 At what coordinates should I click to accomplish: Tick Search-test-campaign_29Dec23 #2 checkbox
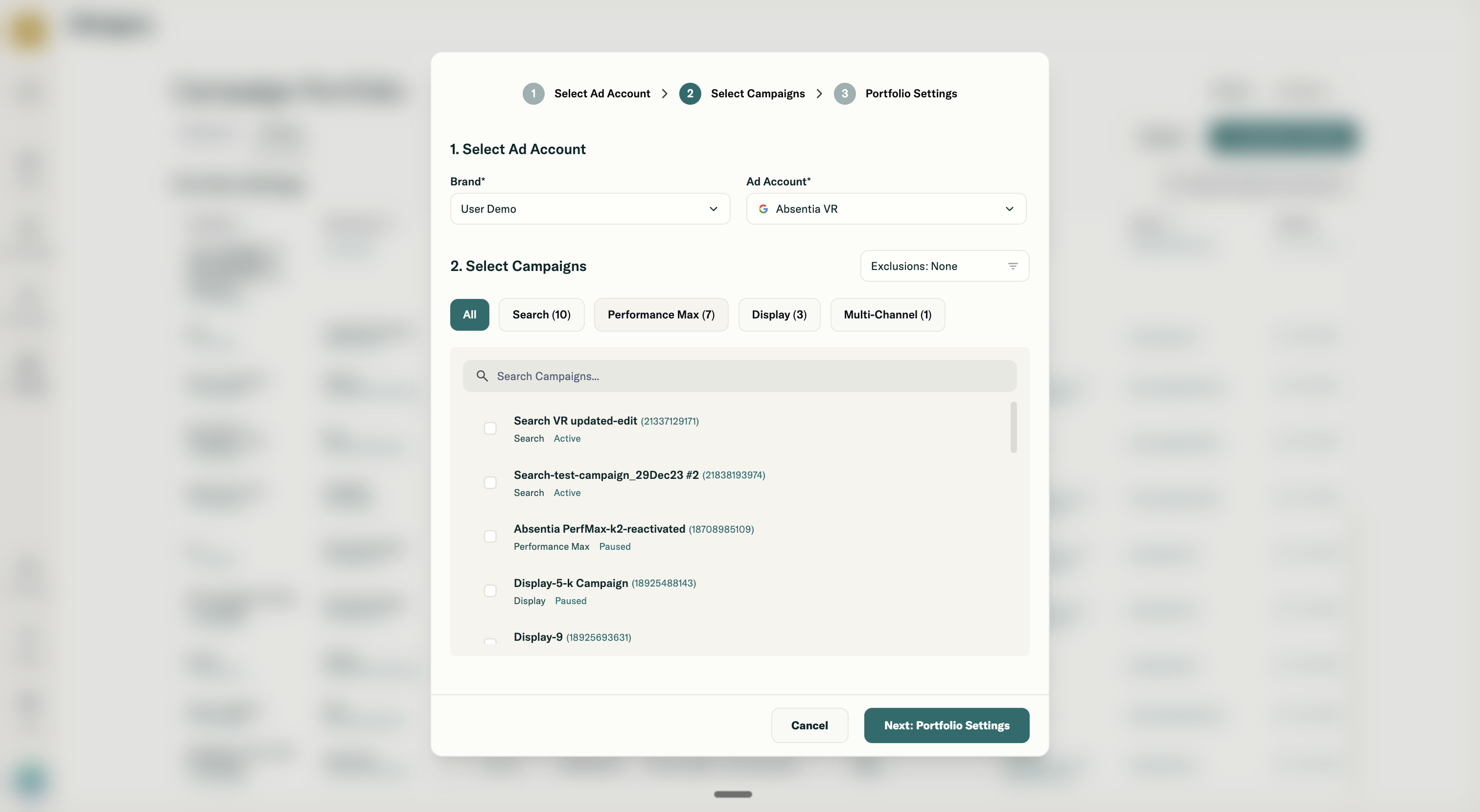coord(489,482)
